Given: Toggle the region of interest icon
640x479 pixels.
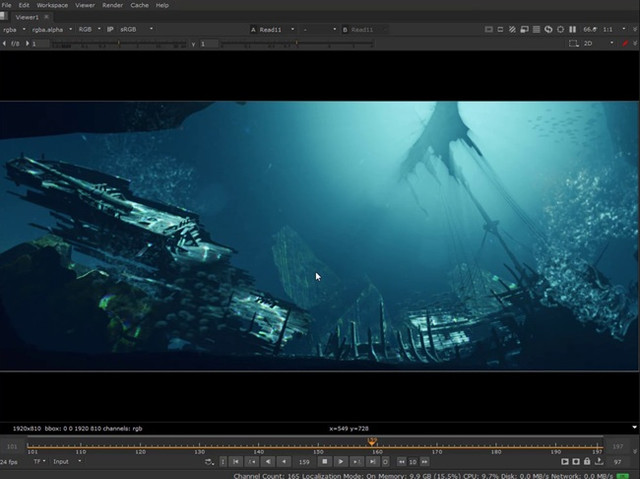Looking at the screenshot, I should click(x=500, y=29).
